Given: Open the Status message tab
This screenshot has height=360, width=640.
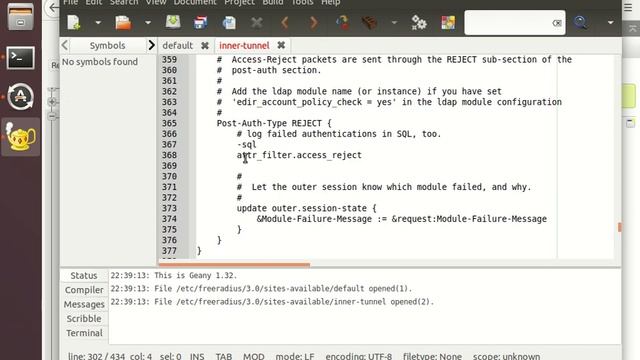Looking at the screenshot, I should coord(84,276).
